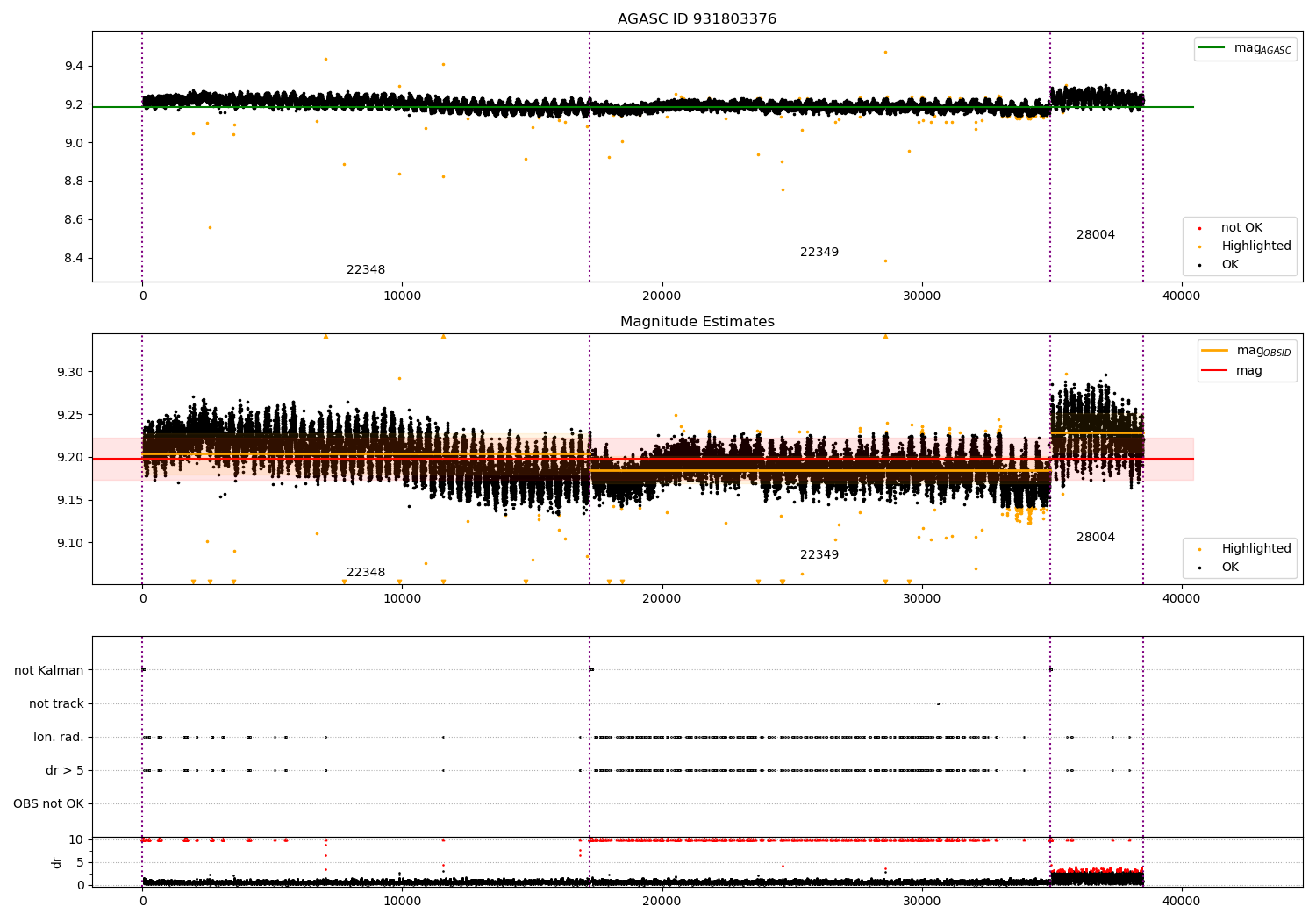
Task: Click the 40000 x-axis tick under bottom plot
Action: point(1181,902)
